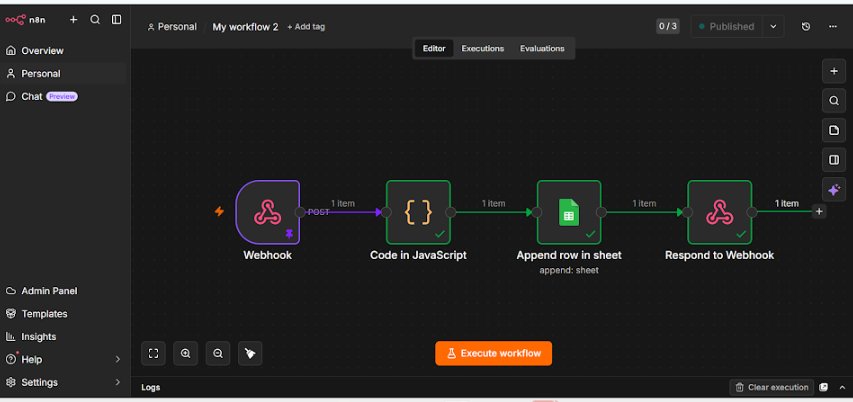
Task: Open the Webhook trigger node
Action: (268, 212)
